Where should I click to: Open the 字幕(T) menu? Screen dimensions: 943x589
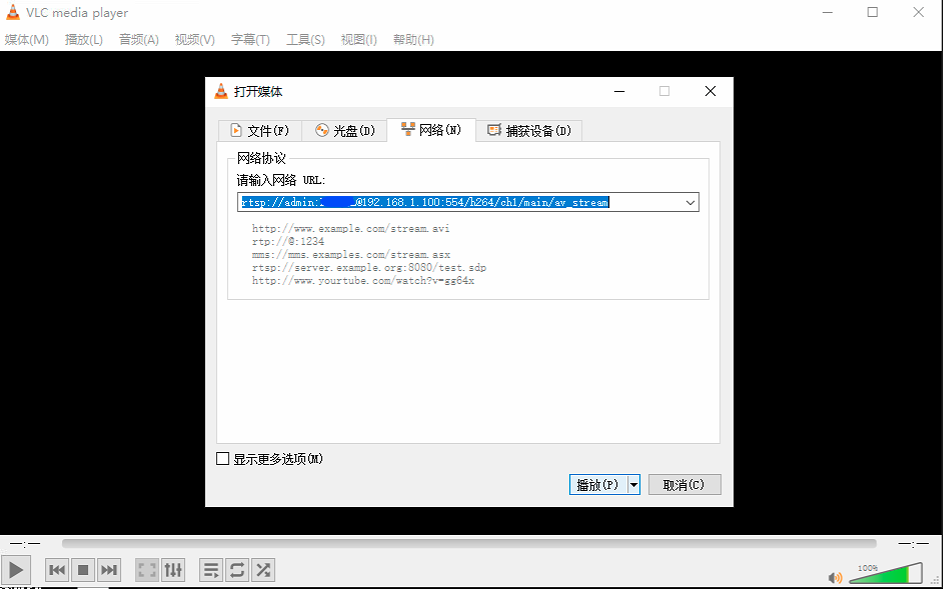coord(250,40)
